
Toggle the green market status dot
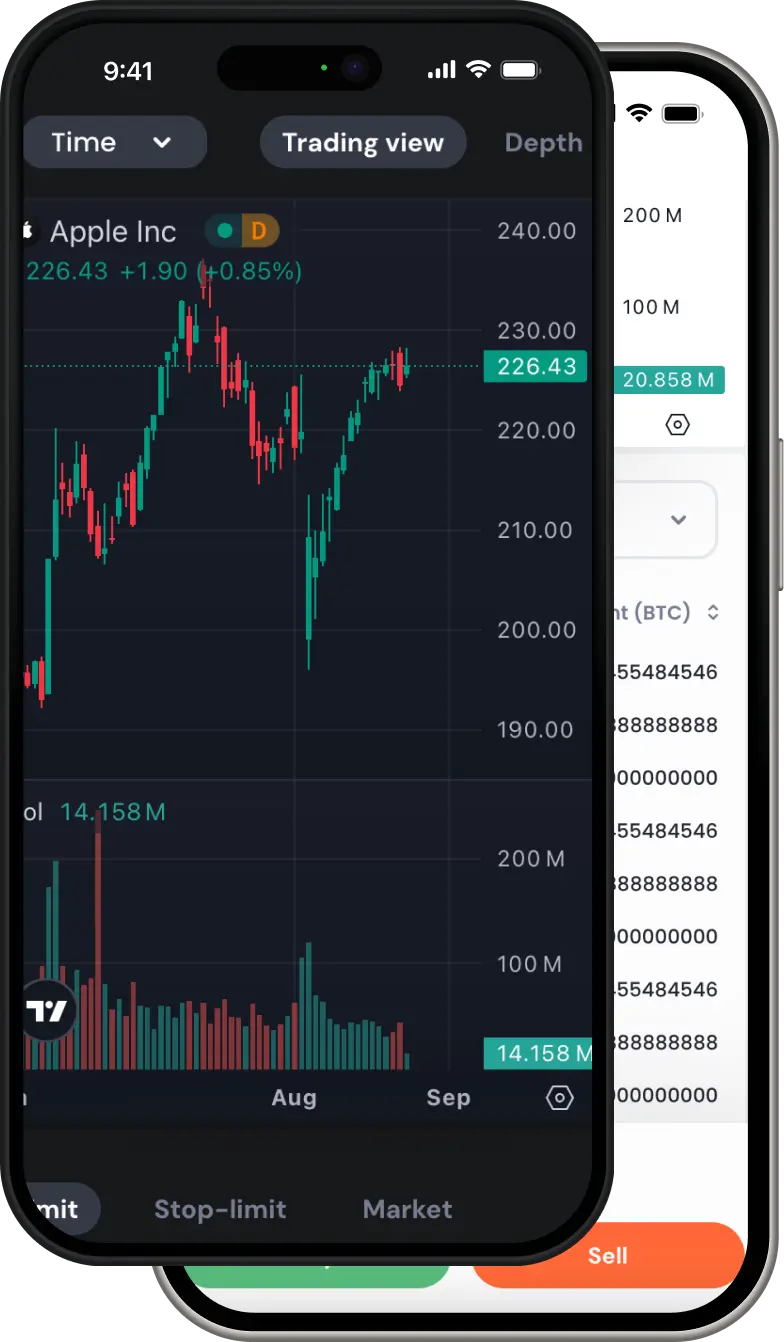coord(224,232)
